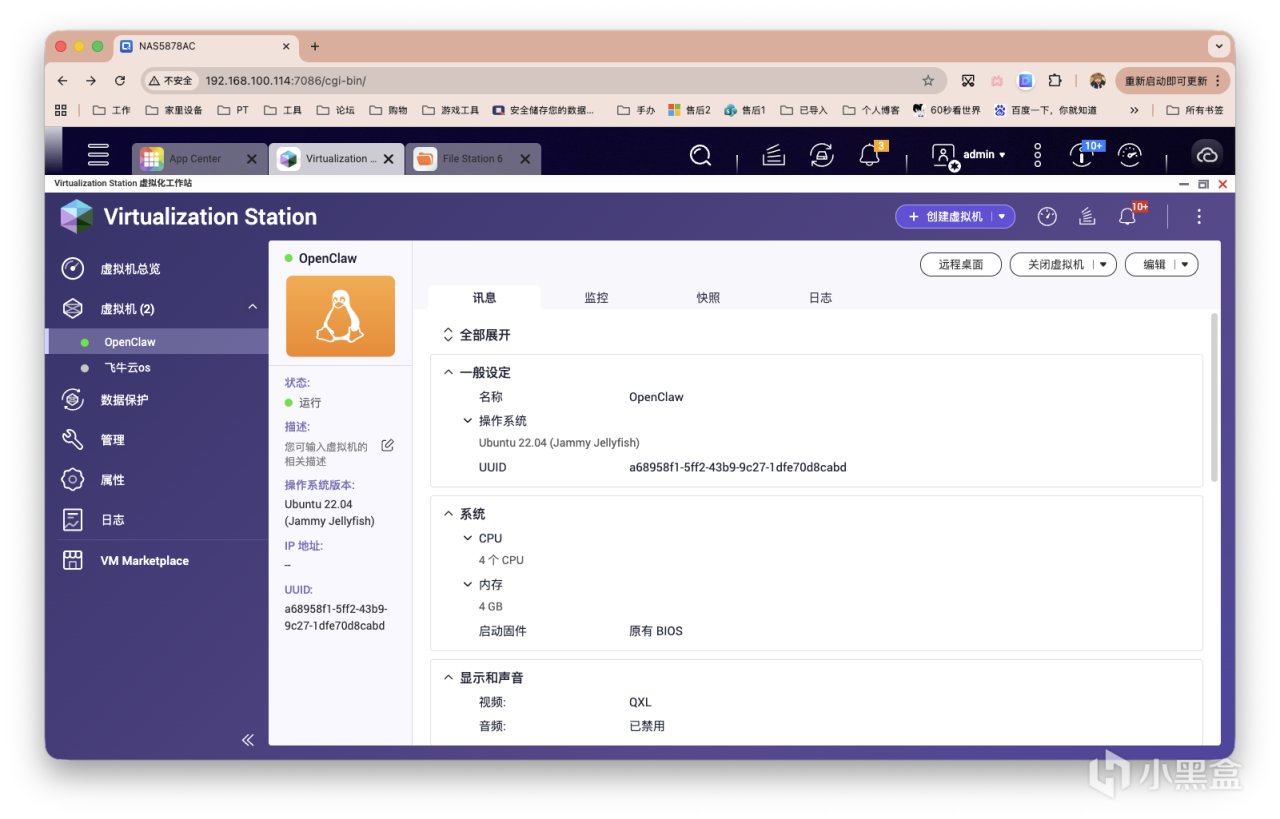Collapse the left sidebar with double-chevron
This screenshot has width=1280, height=819.
[x=248, y=740]
